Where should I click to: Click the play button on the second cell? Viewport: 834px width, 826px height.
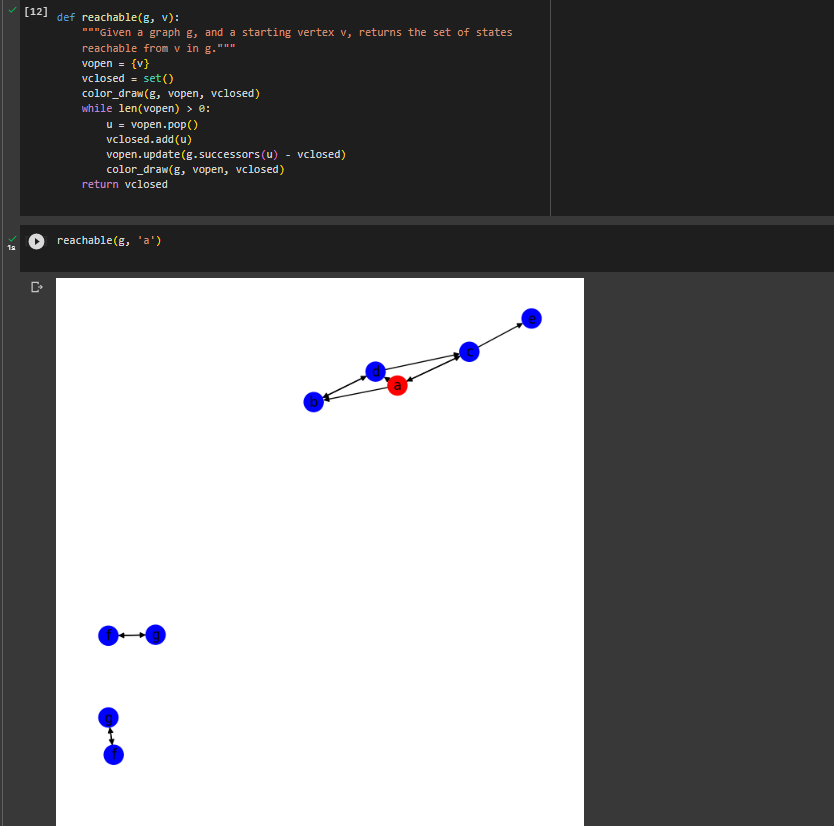pyautogui.click(x=36, y=240)
